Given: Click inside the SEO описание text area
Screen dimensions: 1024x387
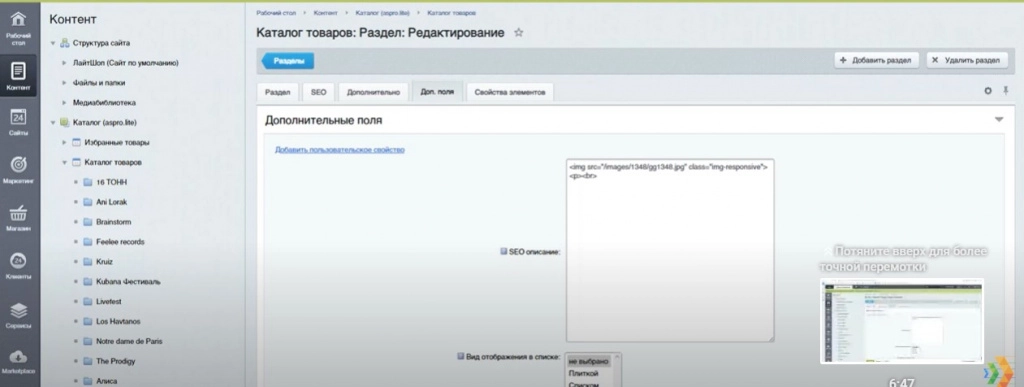Looking at the screenshot, I should click(x=670, y=250).
